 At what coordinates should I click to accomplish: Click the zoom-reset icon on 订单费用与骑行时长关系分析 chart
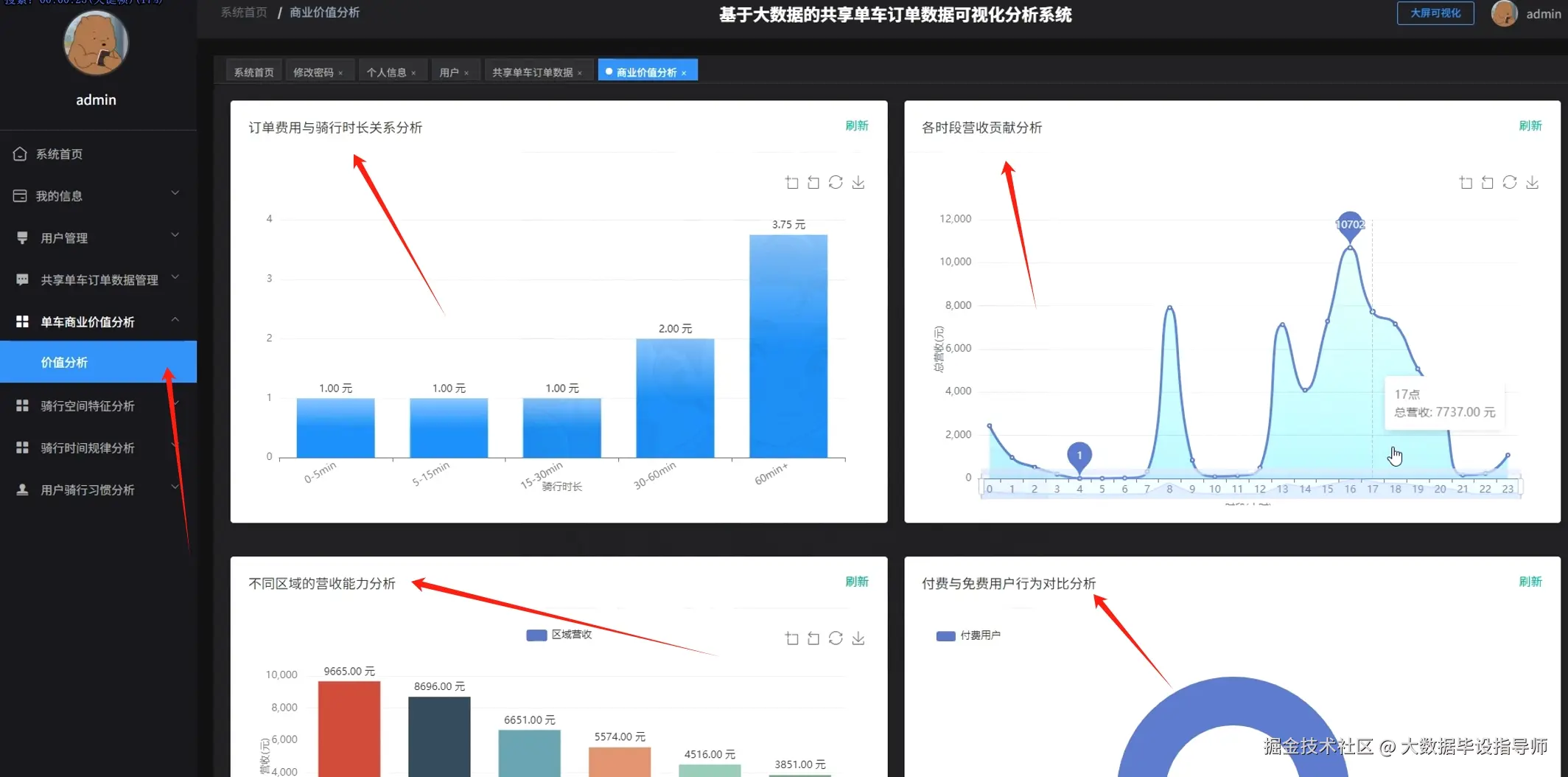click(x=813, y=182)
